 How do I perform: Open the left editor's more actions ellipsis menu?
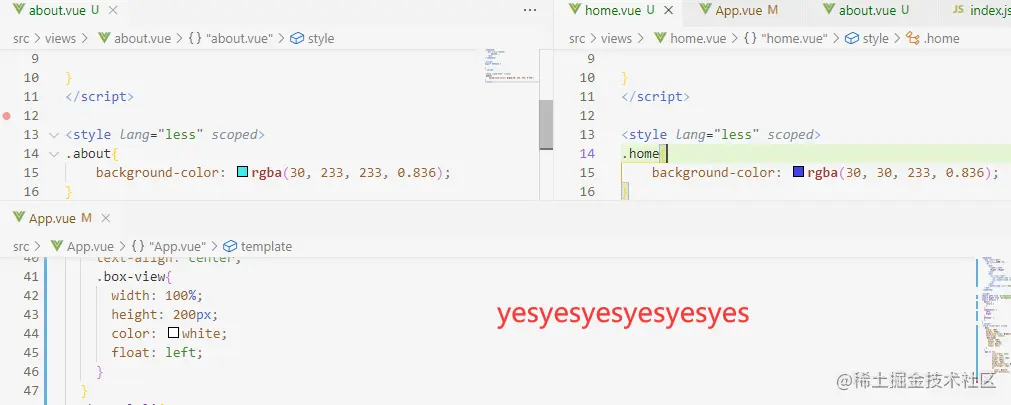click(x=530, y=10)
